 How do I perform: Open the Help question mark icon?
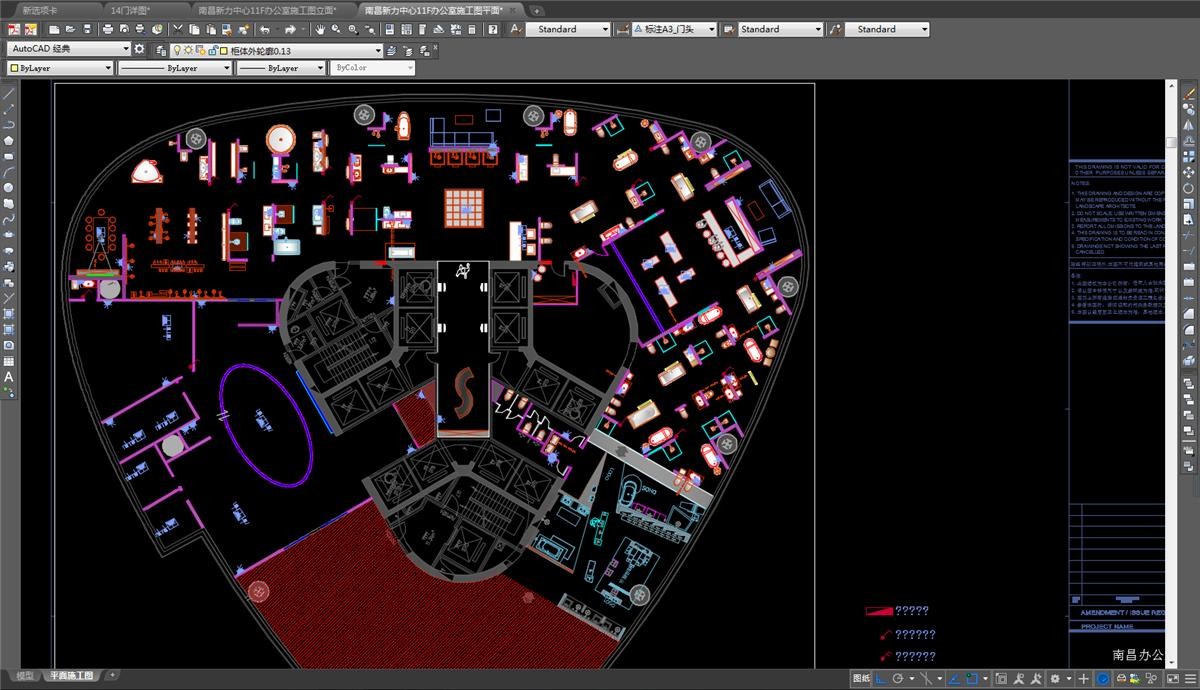point(493,30)
